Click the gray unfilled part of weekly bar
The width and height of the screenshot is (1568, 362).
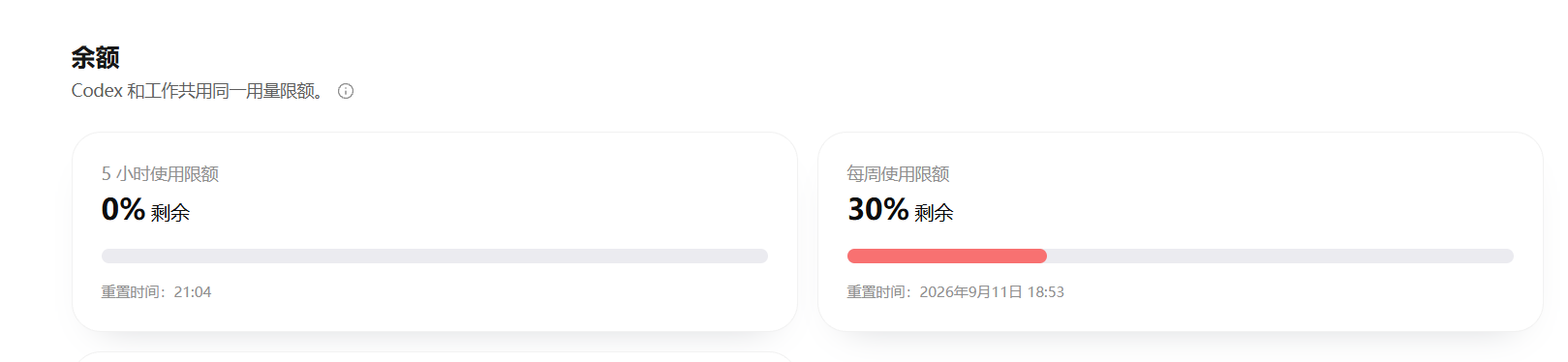click(x=1280, y=256)
